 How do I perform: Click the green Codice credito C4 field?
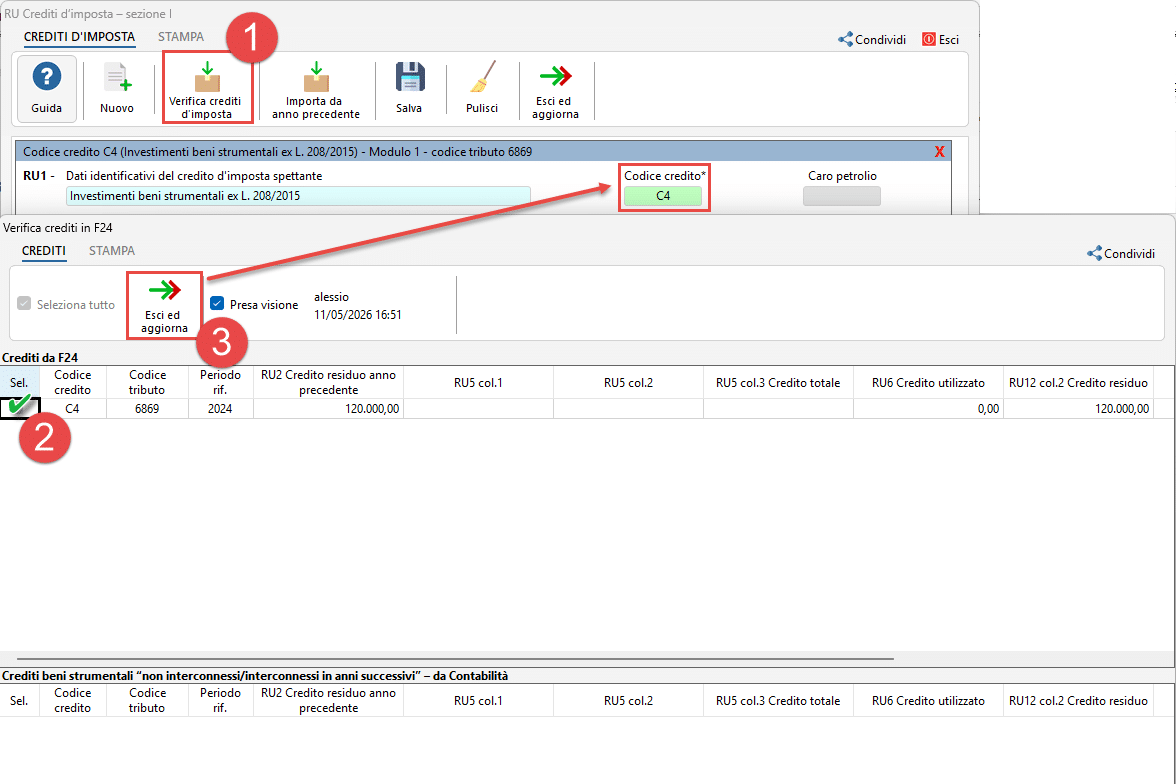coord(663,196)
